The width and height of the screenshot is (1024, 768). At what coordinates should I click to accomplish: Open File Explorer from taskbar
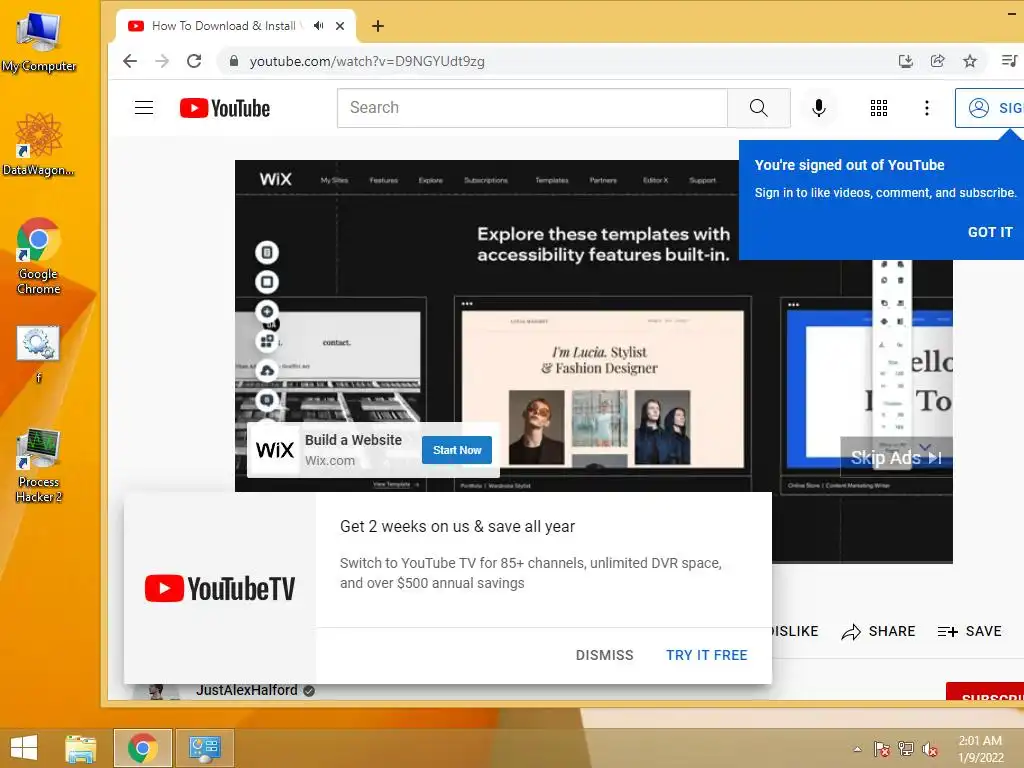(x=80, y=748)
